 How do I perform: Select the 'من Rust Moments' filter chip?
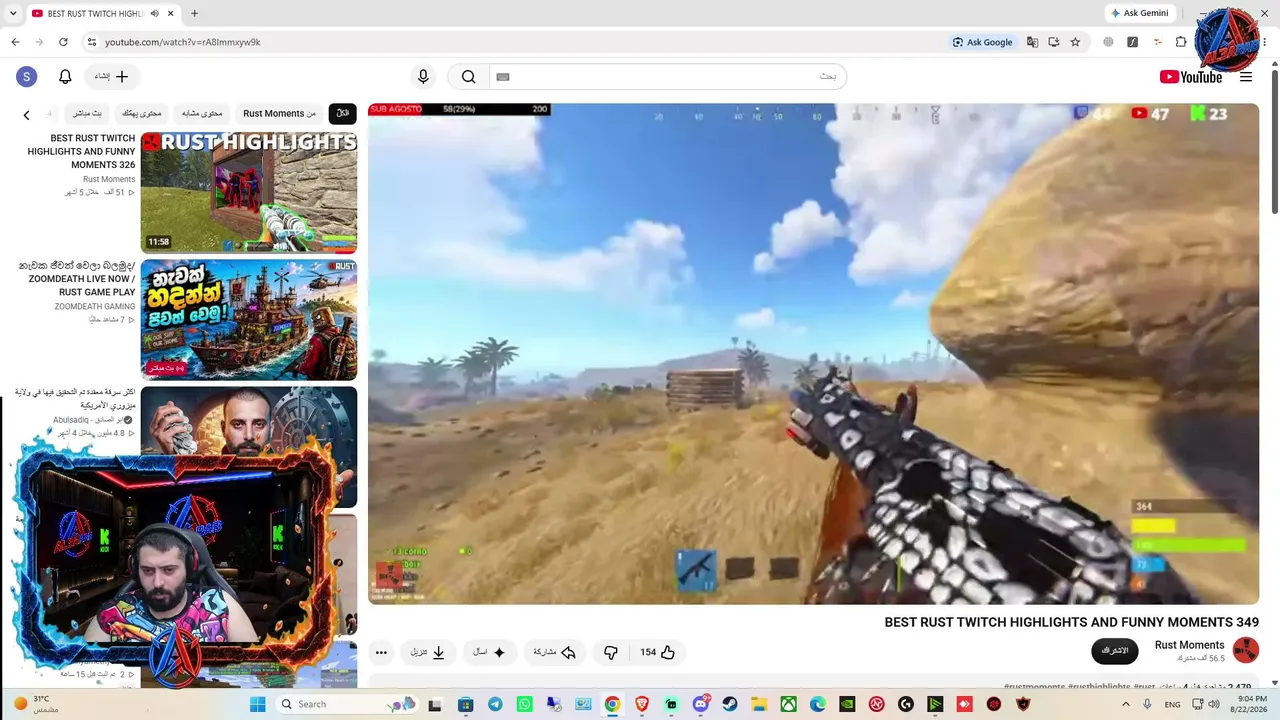279,114
